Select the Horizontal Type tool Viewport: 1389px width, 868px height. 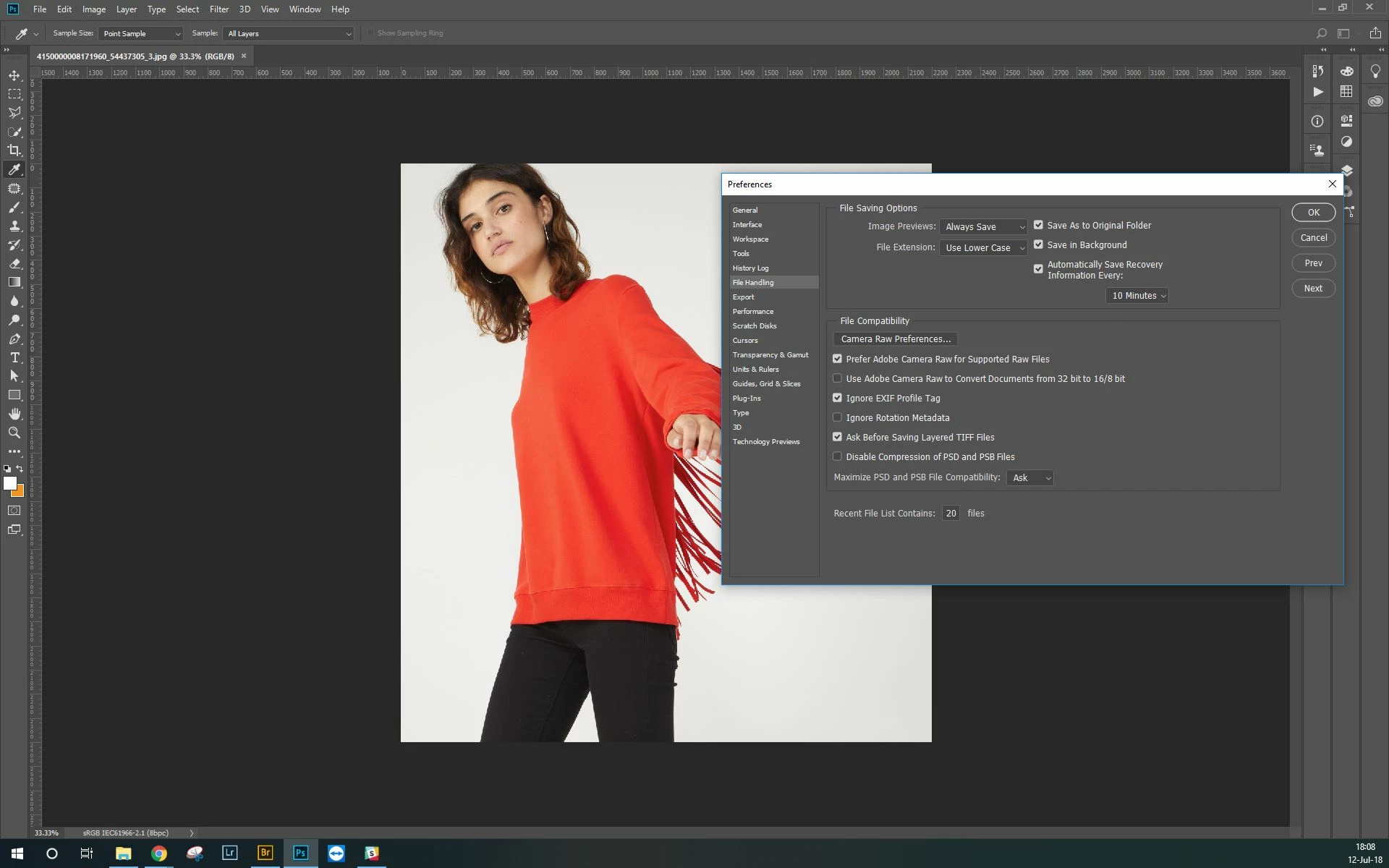click(14, 358)
